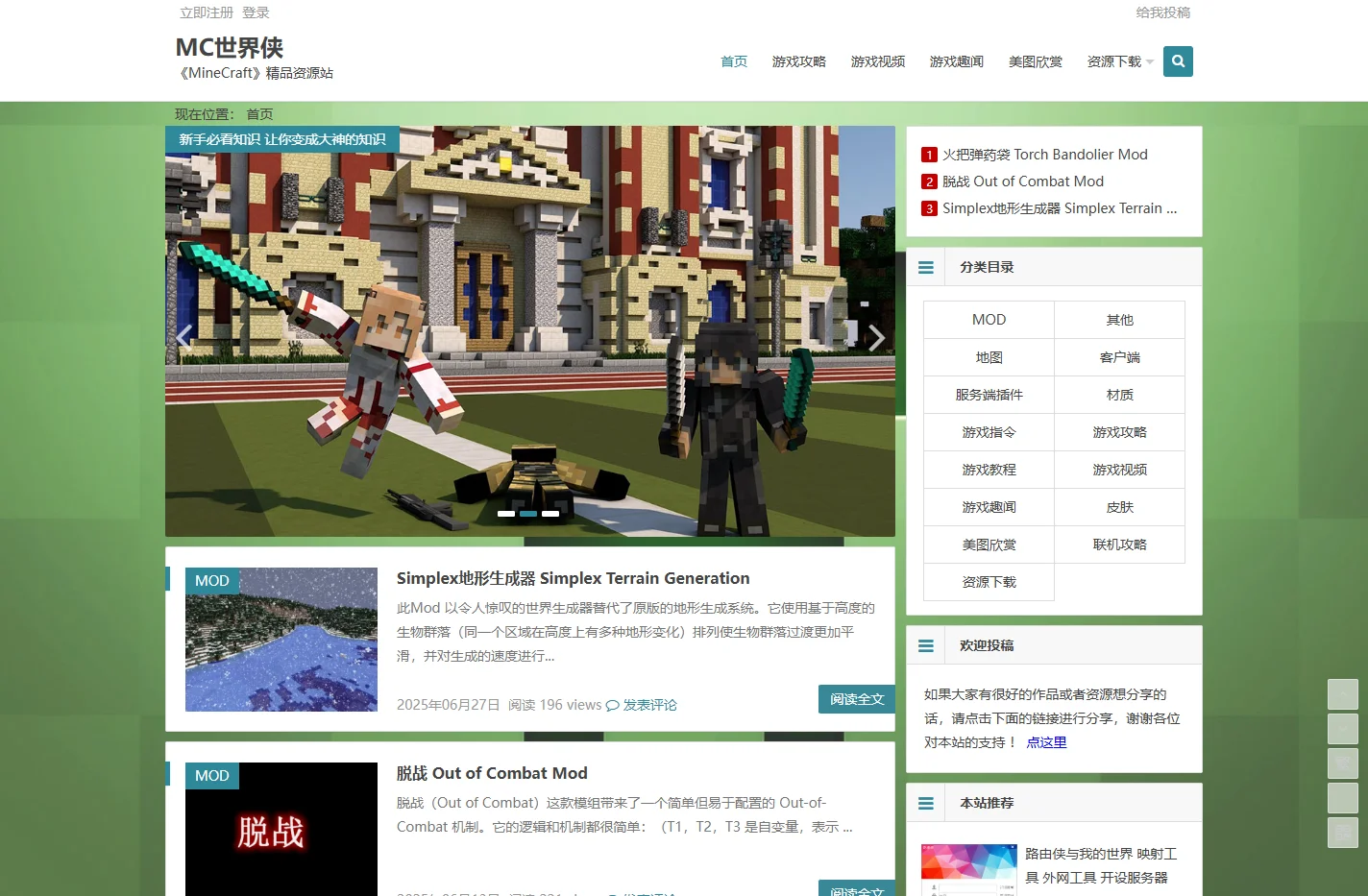
Task: Click rank badge number 2
Action: point(929,182)
